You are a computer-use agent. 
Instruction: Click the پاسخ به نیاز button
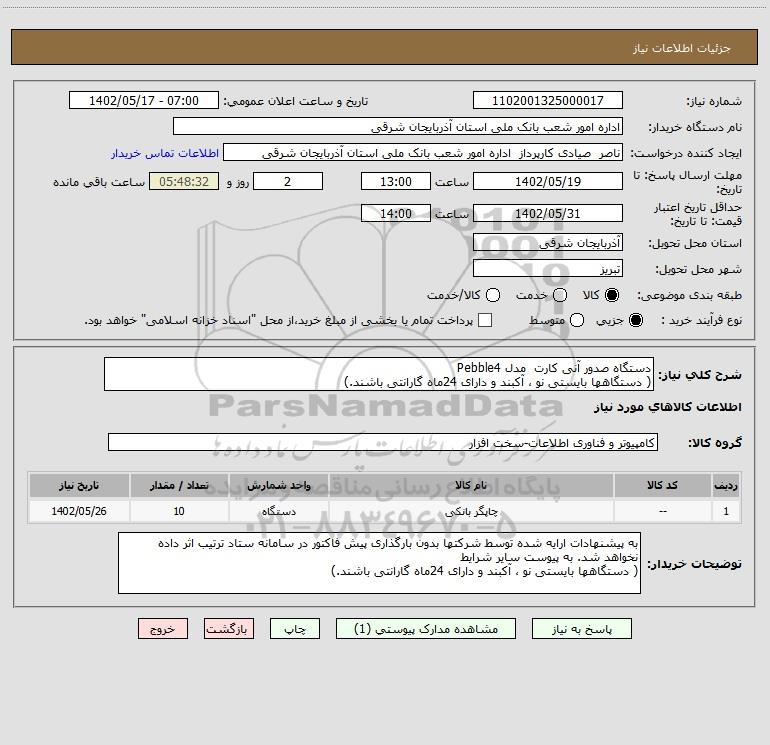[x=581, y=629]
